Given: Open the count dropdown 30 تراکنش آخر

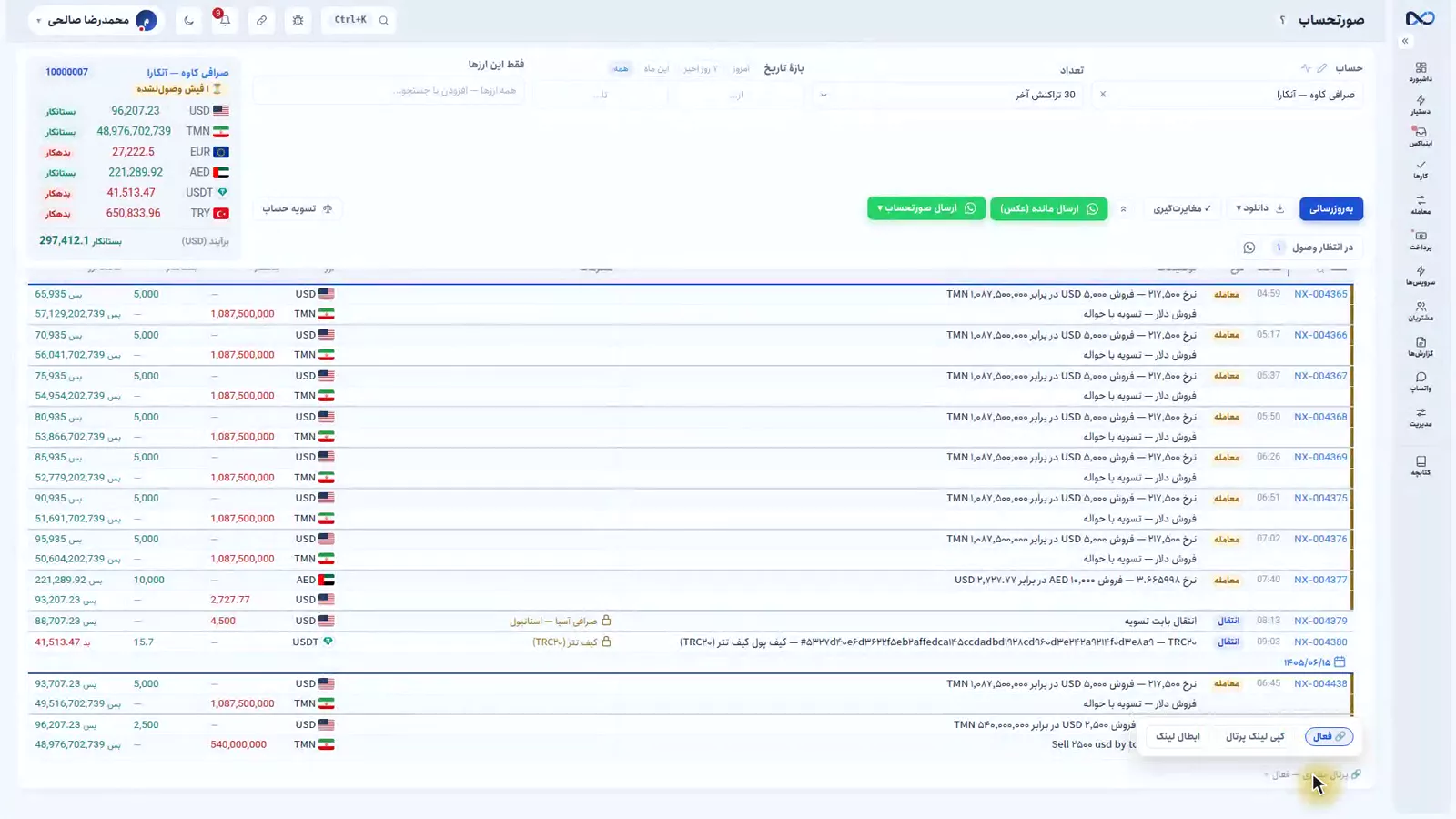Looking at the screenshot, I should [949, 95].
